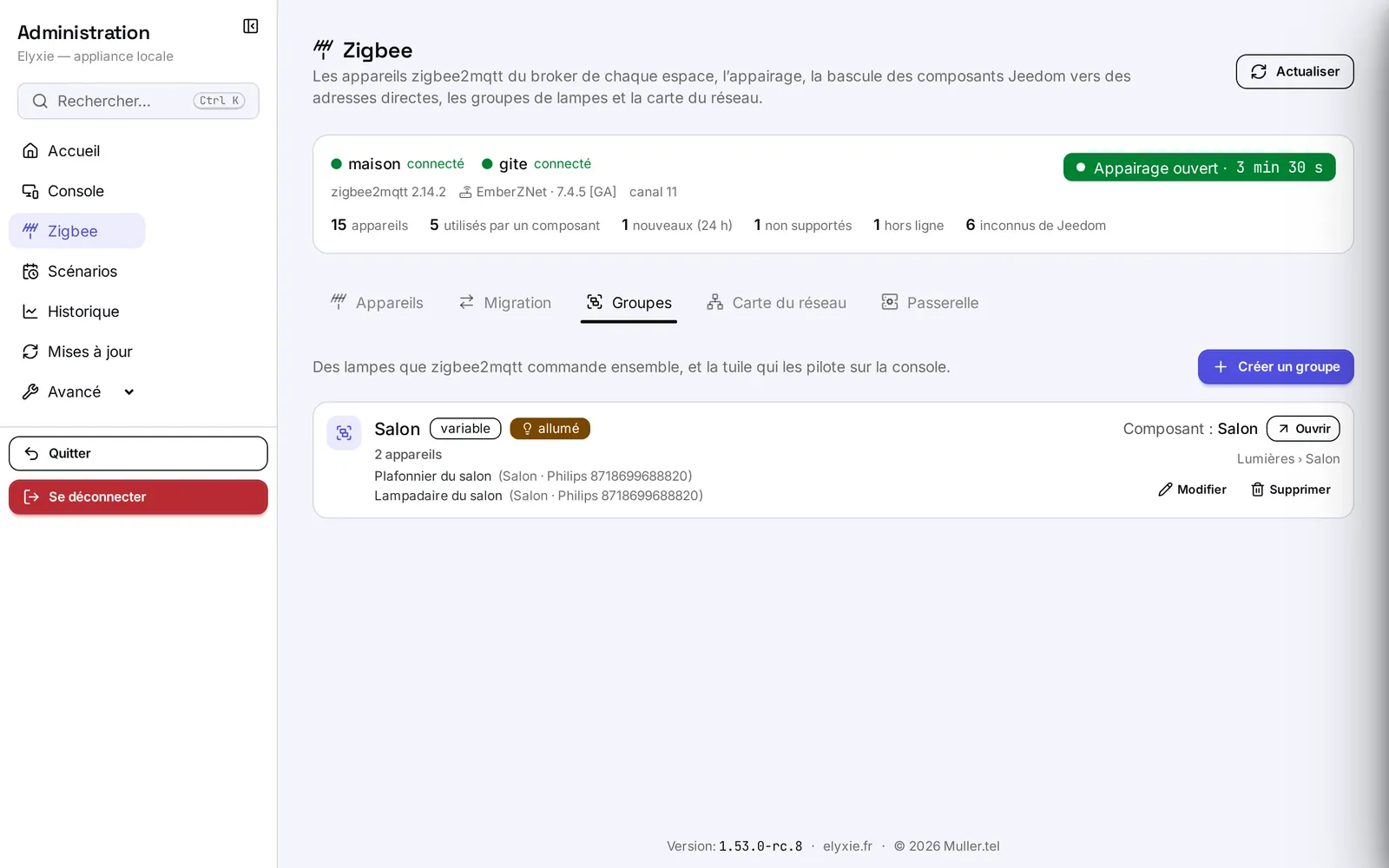
Task: Click the search magnifier icon
Action: point(40,102)
